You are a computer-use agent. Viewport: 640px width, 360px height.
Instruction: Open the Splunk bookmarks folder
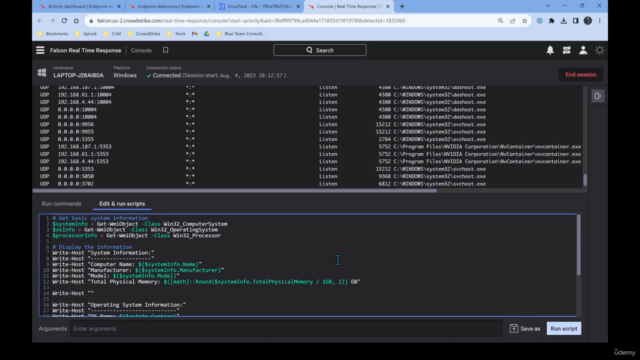click(x=86, y=33)
